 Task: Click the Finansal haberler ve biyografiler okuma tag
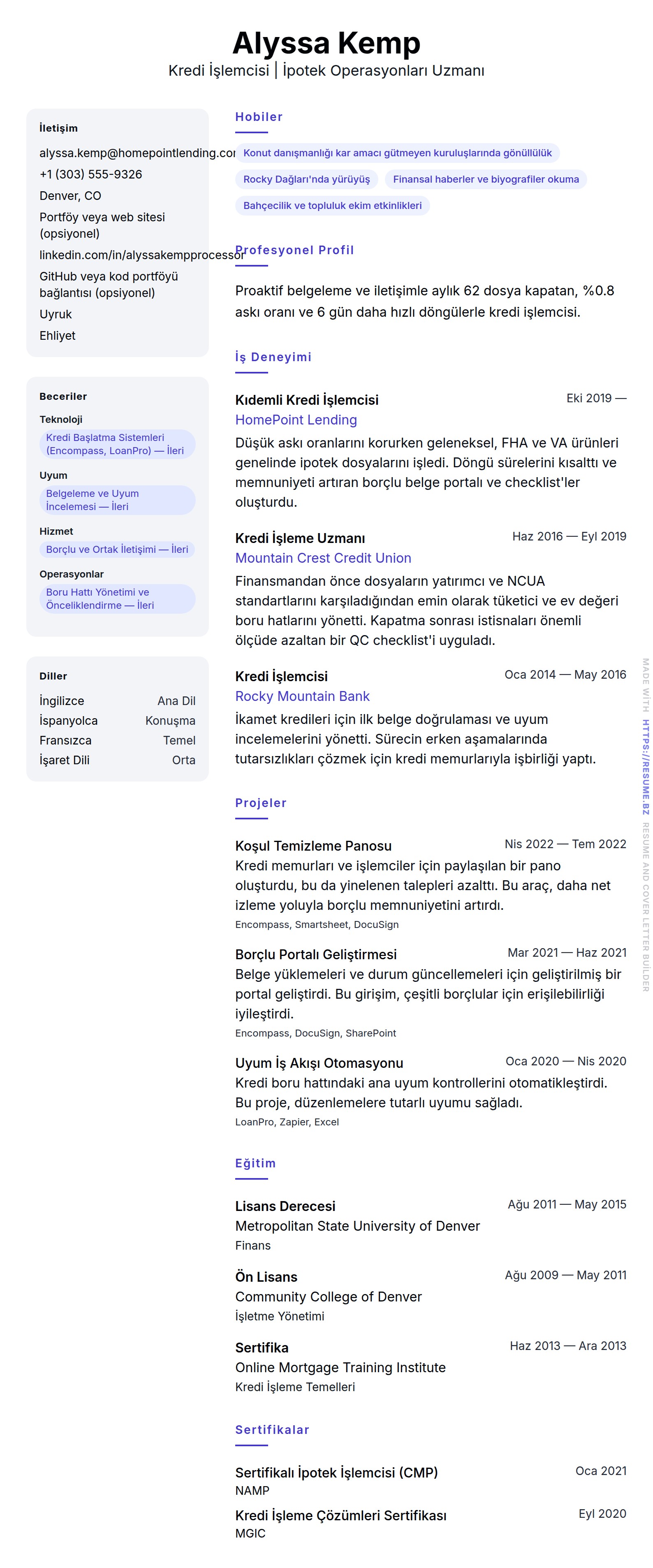485,179
